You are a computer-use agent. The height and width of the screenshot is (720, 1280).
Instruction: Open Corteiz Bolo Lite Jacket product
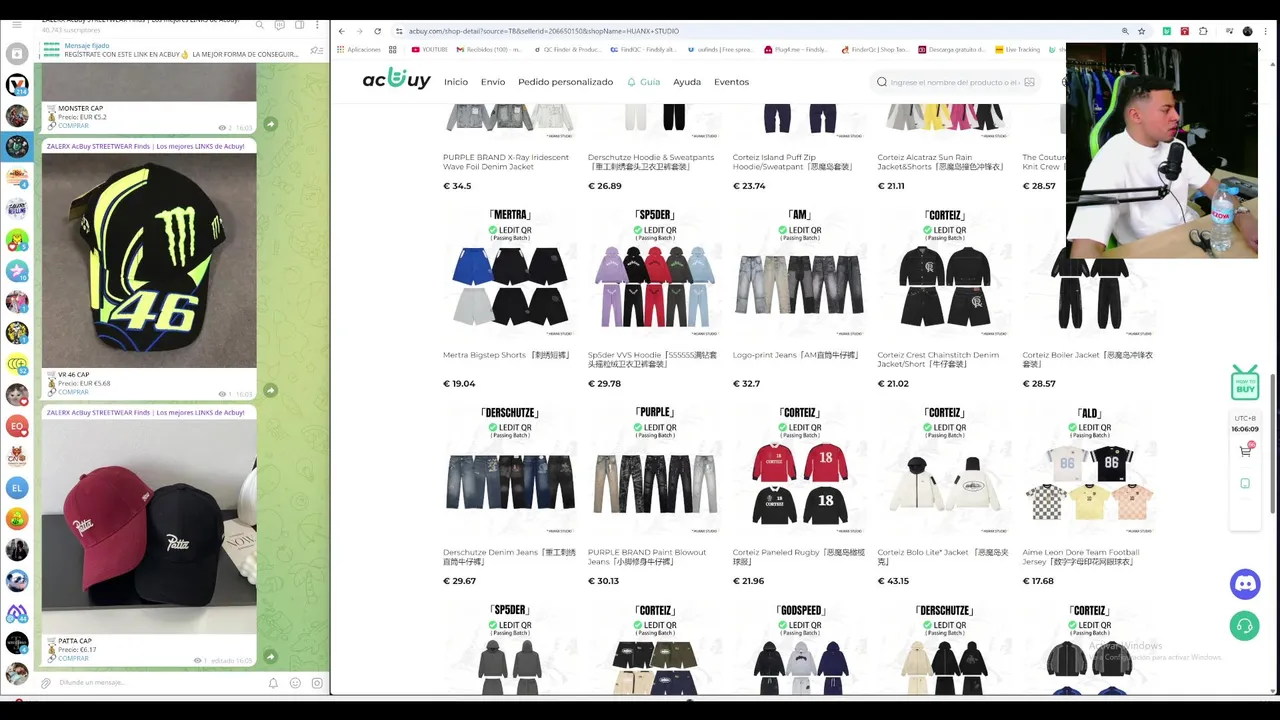945,496
